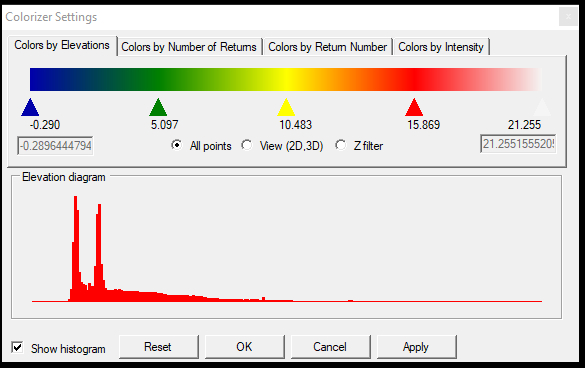This screenshot has width=585, height=368.
Task: Enable the All points radio option
Action: (x=176, y=145)
